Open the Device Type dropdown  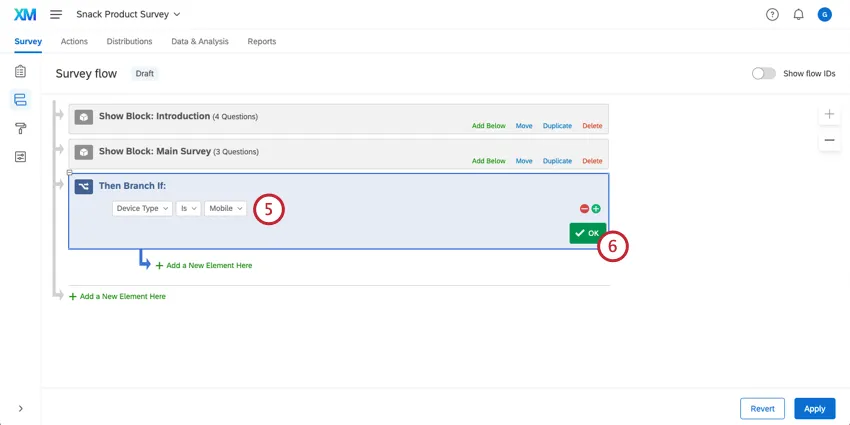coord(143,208)
